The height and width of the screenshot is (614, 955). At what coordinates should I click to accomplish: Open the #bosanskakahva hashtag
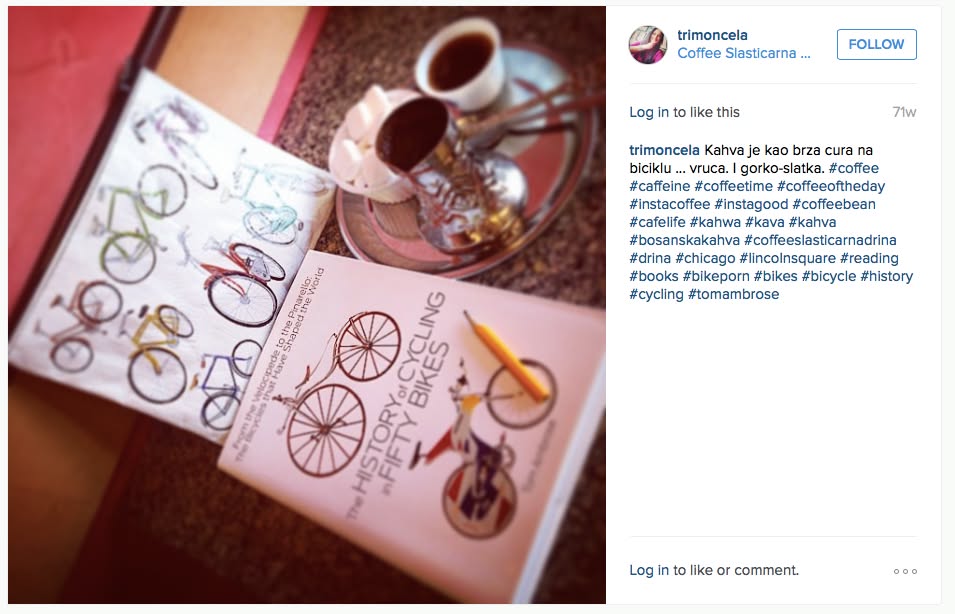click(x=685, y=240)
